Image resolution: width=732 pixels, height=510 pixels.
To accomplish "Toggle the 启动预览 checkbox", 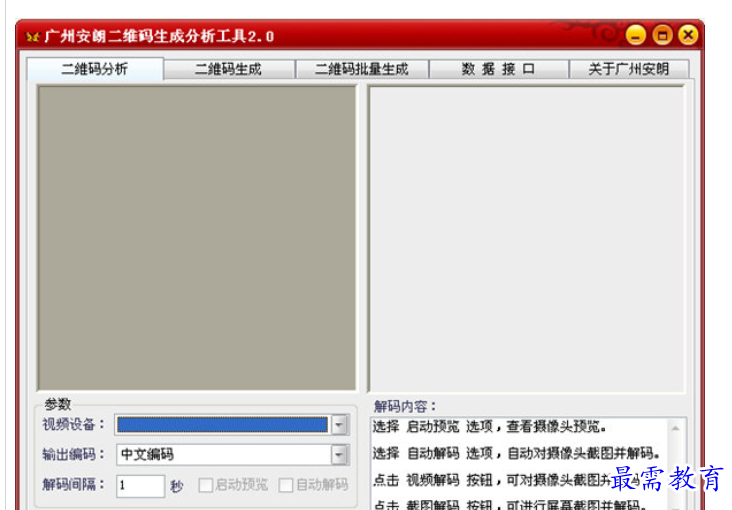I will 205,485.
